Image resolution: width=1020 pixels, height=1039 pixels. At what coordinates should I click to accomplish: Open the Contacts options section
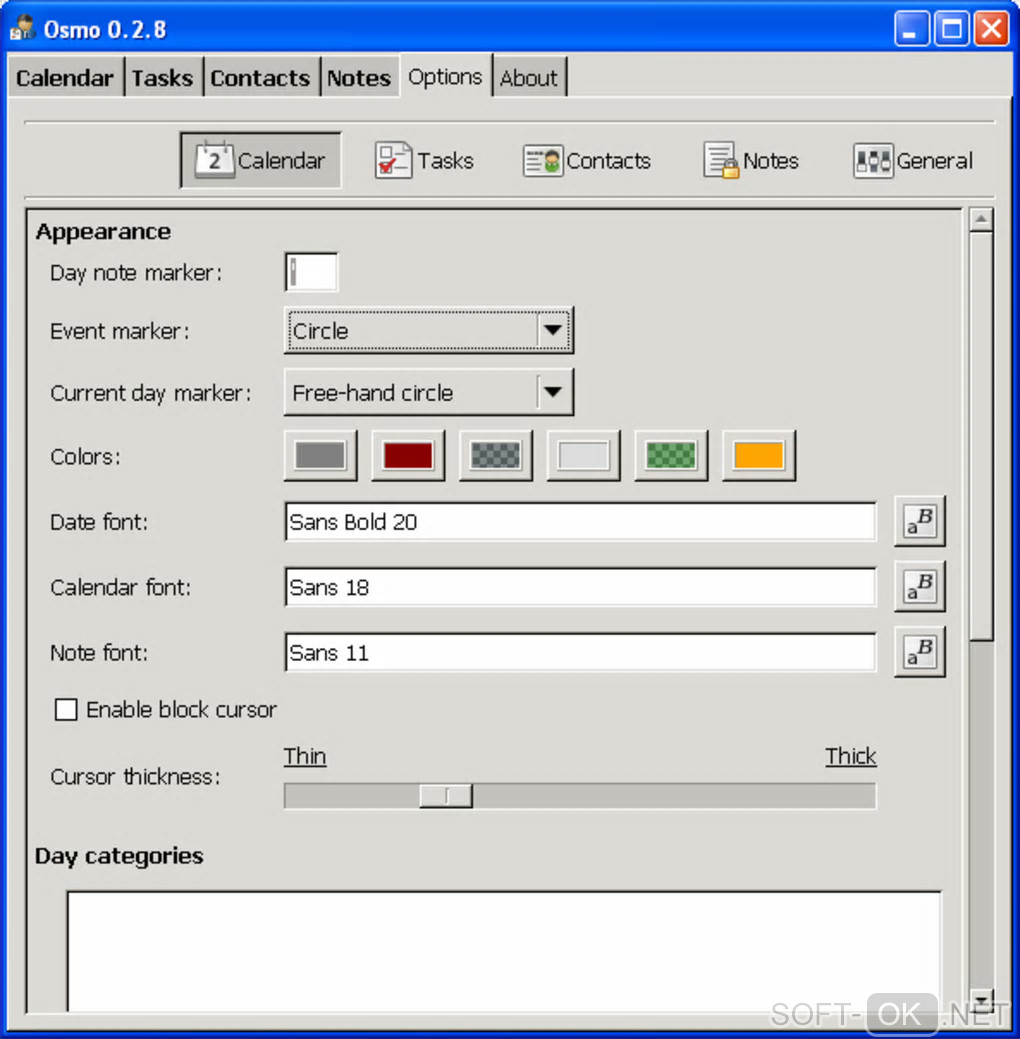click(587, 160)
